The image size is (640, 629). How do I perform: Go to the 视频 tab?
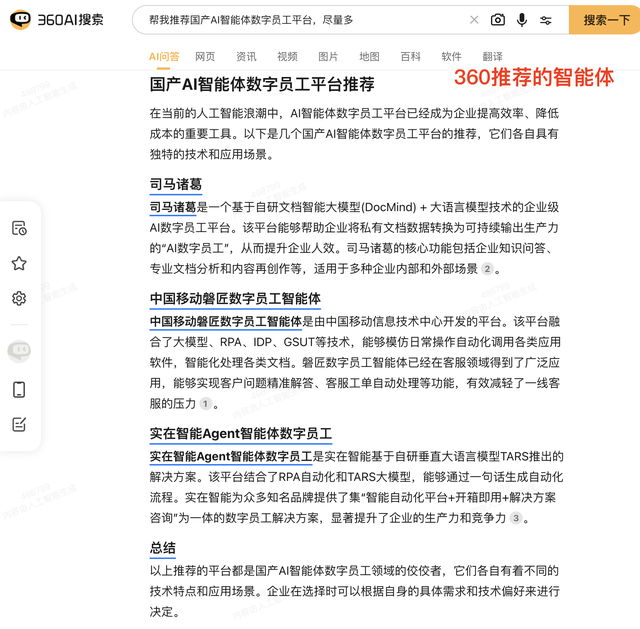[x=287, y=56]
